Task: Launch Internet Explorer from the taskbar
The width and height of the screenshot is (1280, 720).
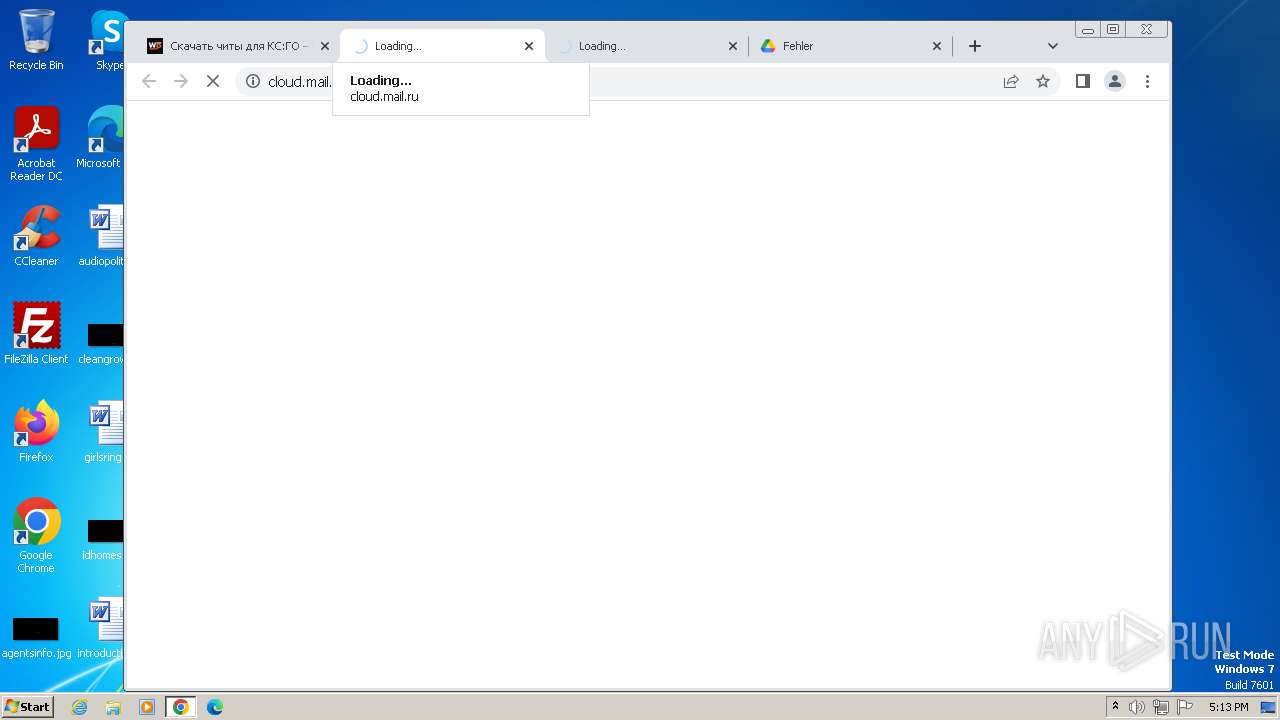Action: point(79,707)
